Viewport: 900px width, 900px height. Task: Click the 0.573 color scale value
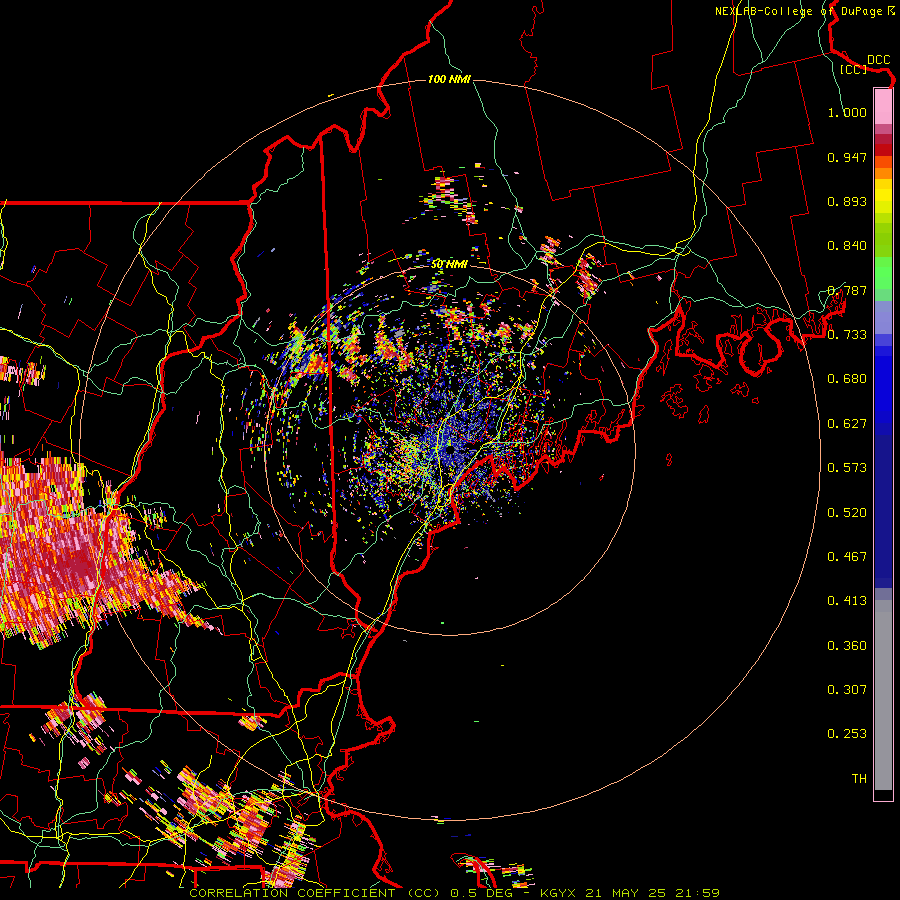[847, 468]
